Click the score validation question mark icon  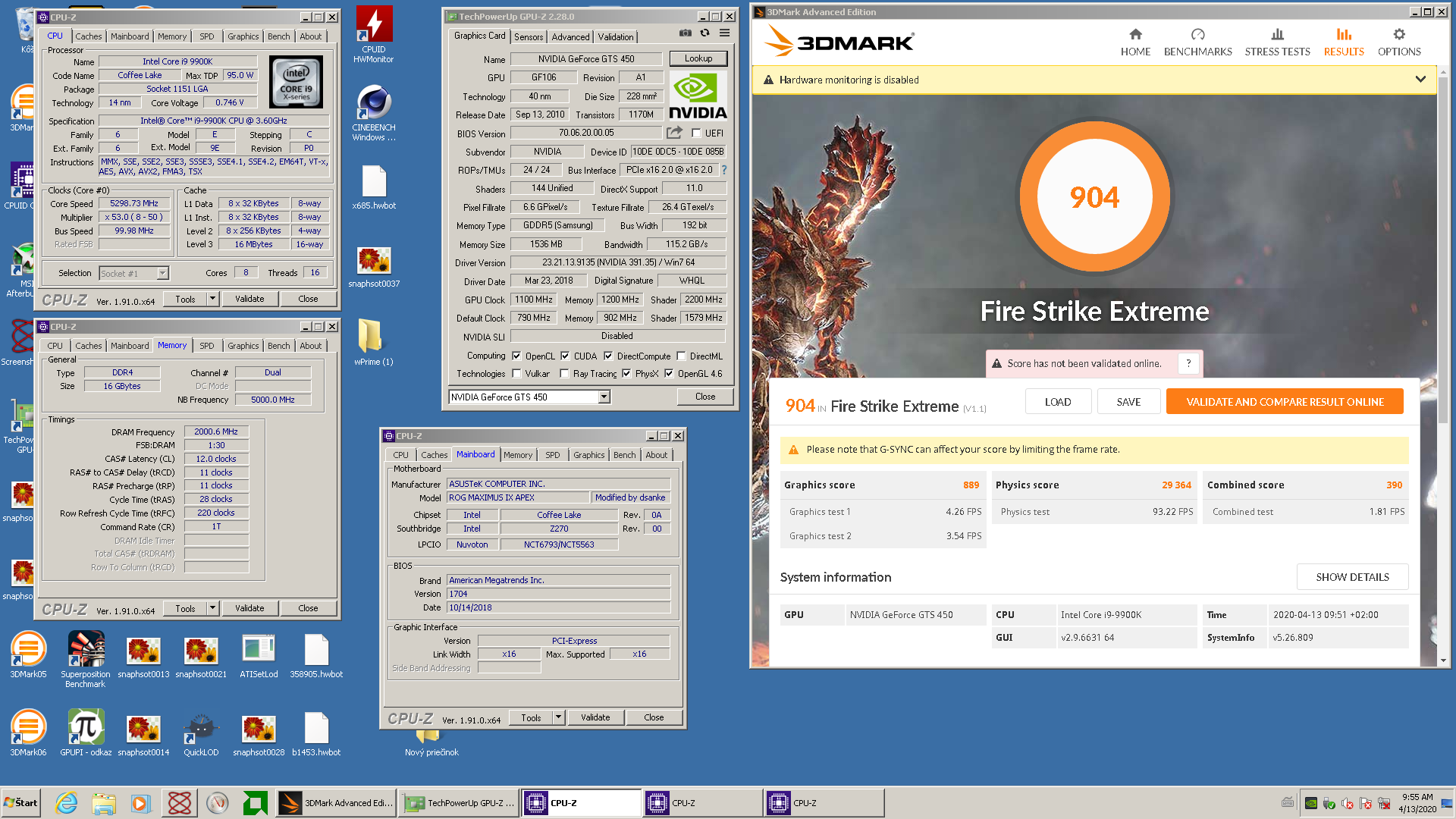point(1188,363)
